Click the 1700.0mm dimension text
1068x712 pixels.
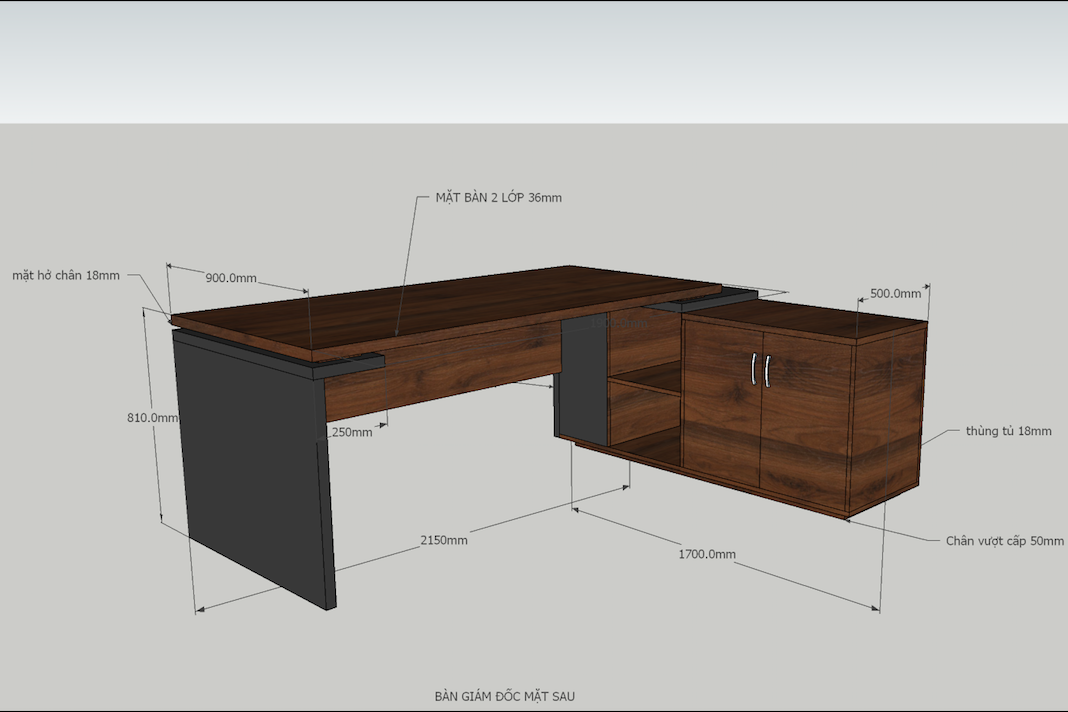pyautogui.click(x=707, y=554)
